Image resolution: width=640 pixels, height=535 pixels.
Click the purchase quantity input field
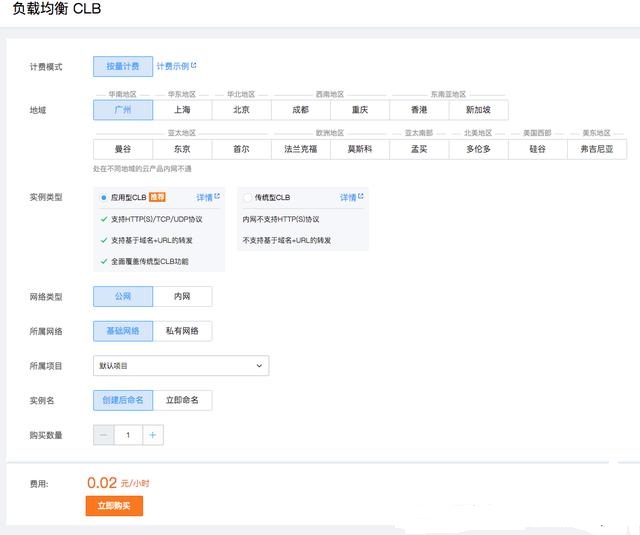[x=128, y=435]
